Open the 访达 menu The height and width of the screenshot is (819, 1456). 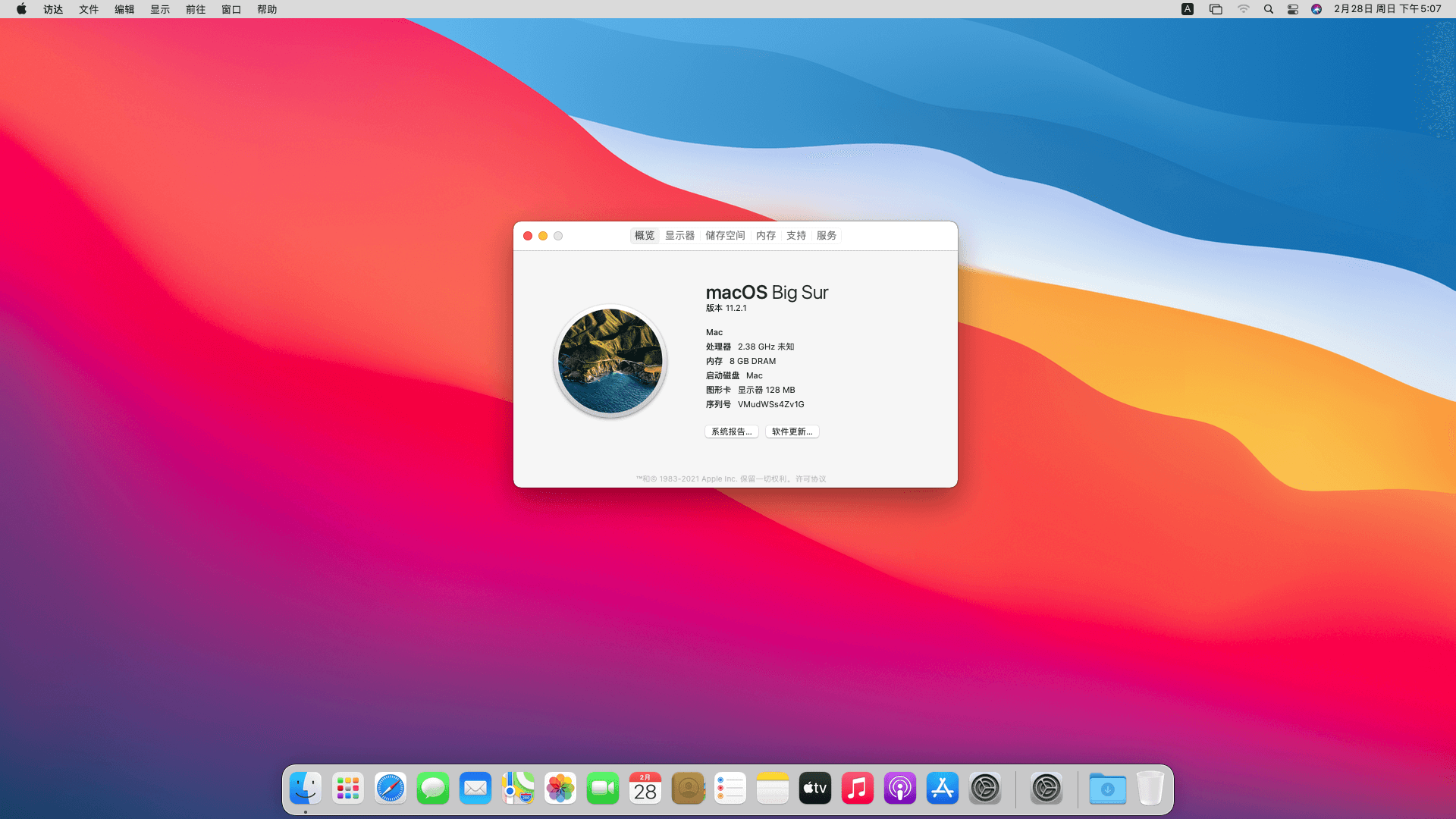click(x=53, y=9)
